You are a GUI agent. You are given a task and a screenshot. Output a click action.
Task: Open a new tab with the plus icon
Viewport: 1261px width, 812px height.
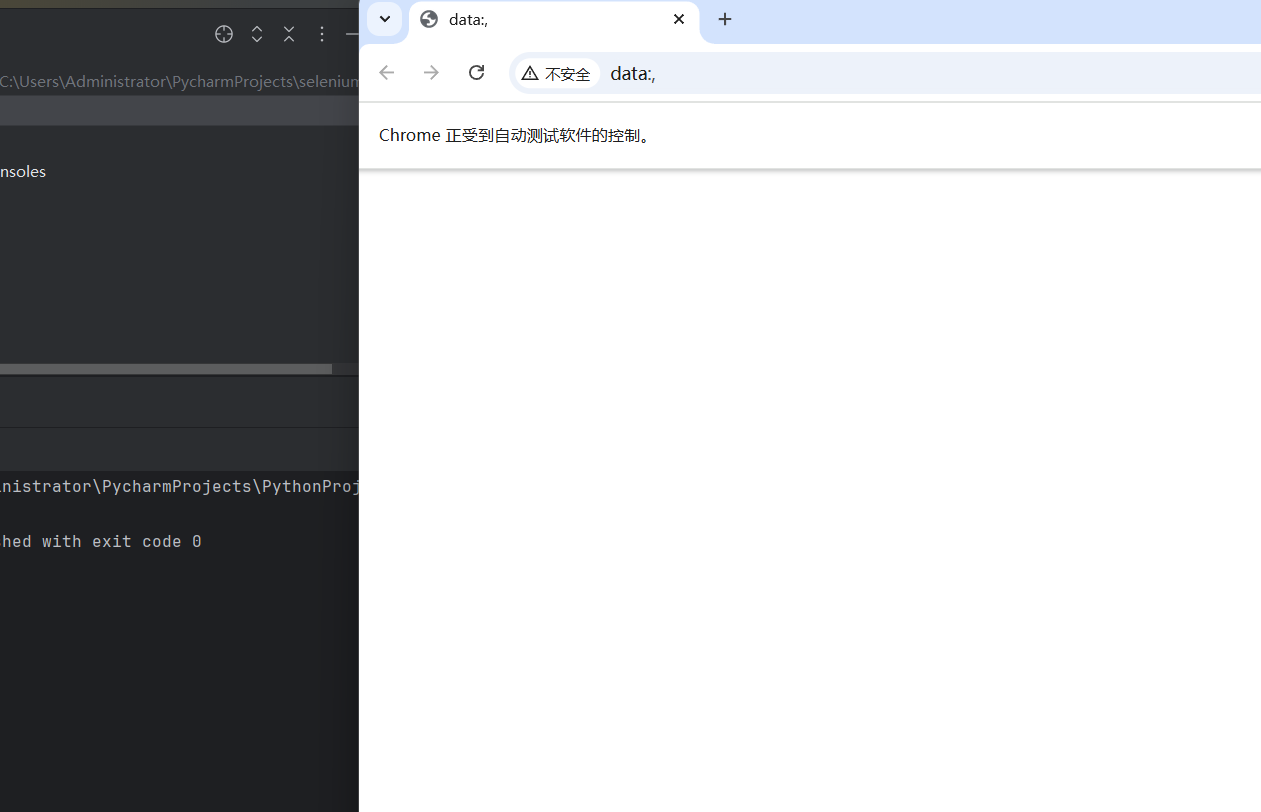(x=724, y=19)
